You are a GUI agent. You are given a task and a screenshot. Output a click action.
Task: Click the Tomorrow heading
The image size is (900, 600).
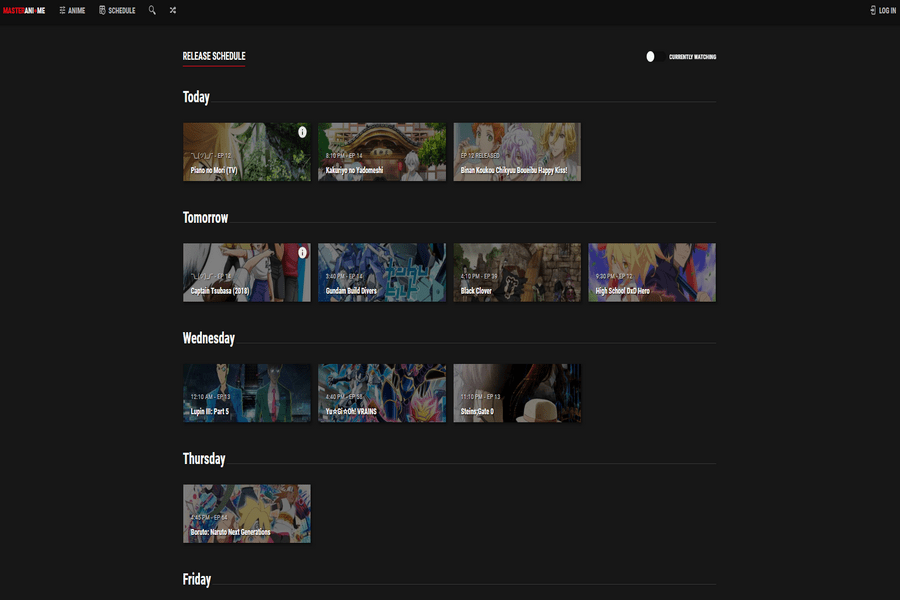point(205,218)
